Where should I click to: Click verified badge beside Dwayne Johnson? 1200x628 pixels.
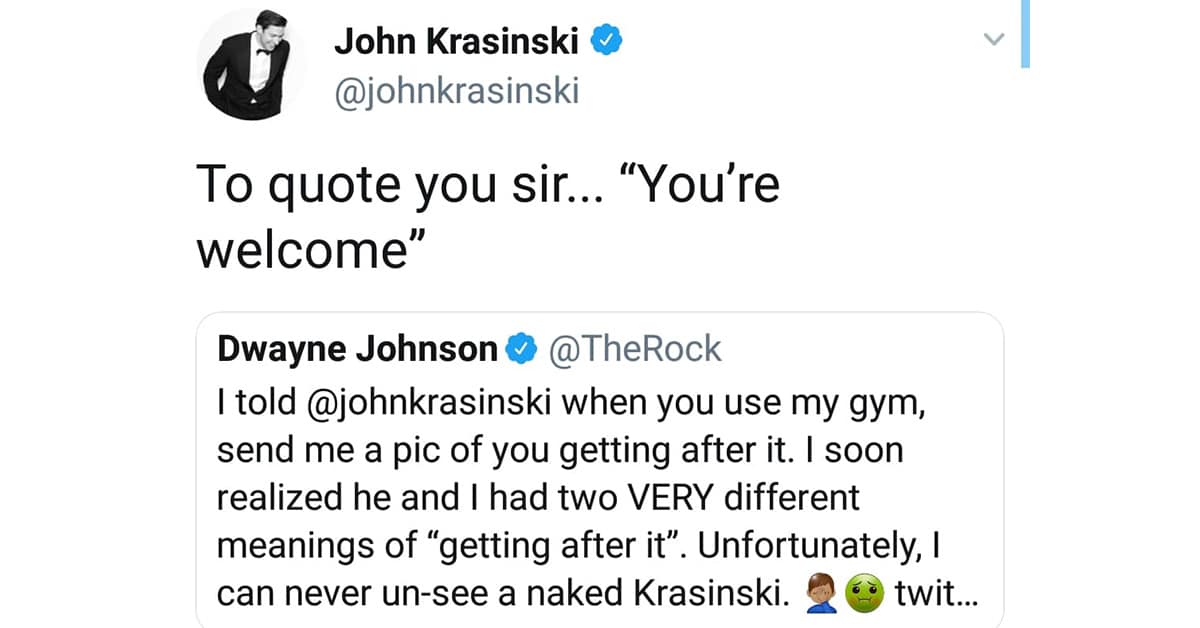click(519, 349)
